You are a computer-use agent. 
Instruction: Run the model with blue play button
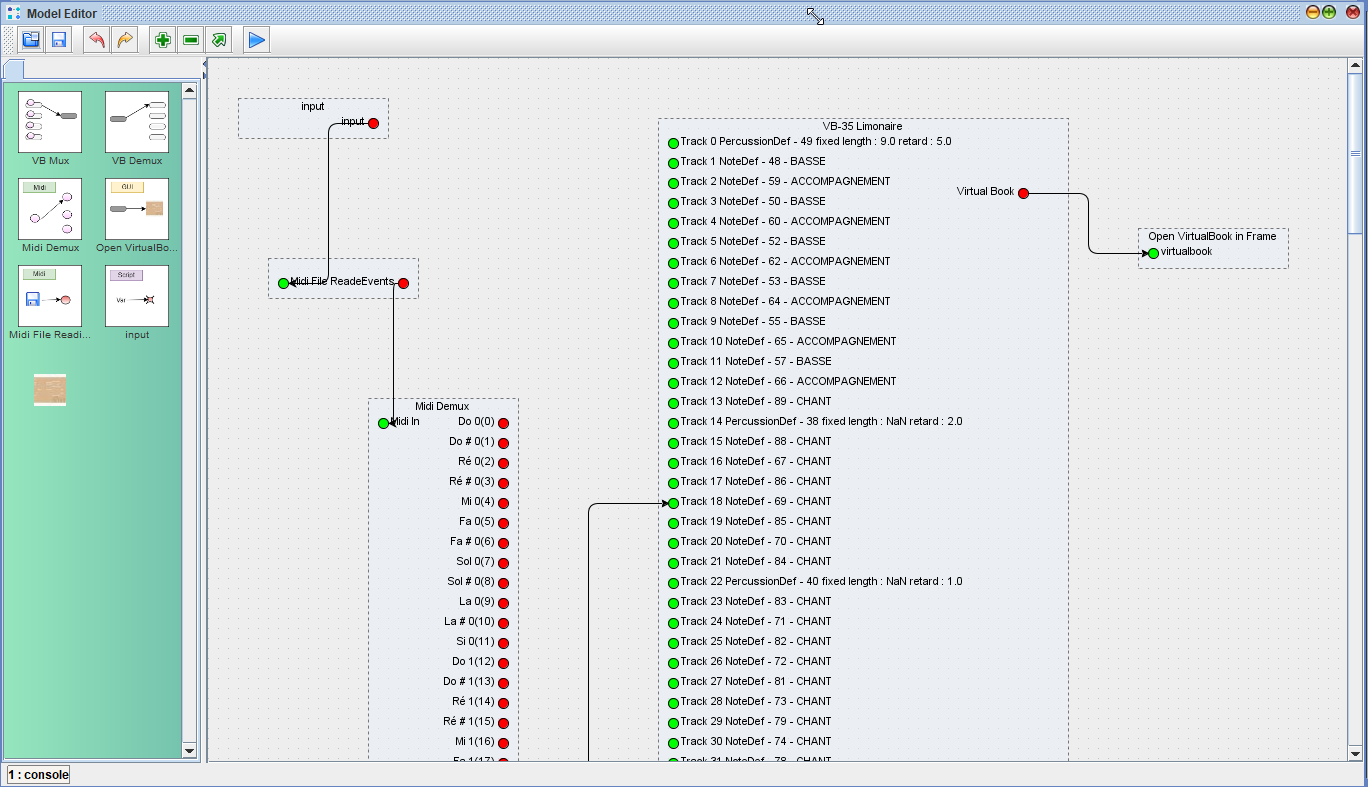(x=257, y=40)
